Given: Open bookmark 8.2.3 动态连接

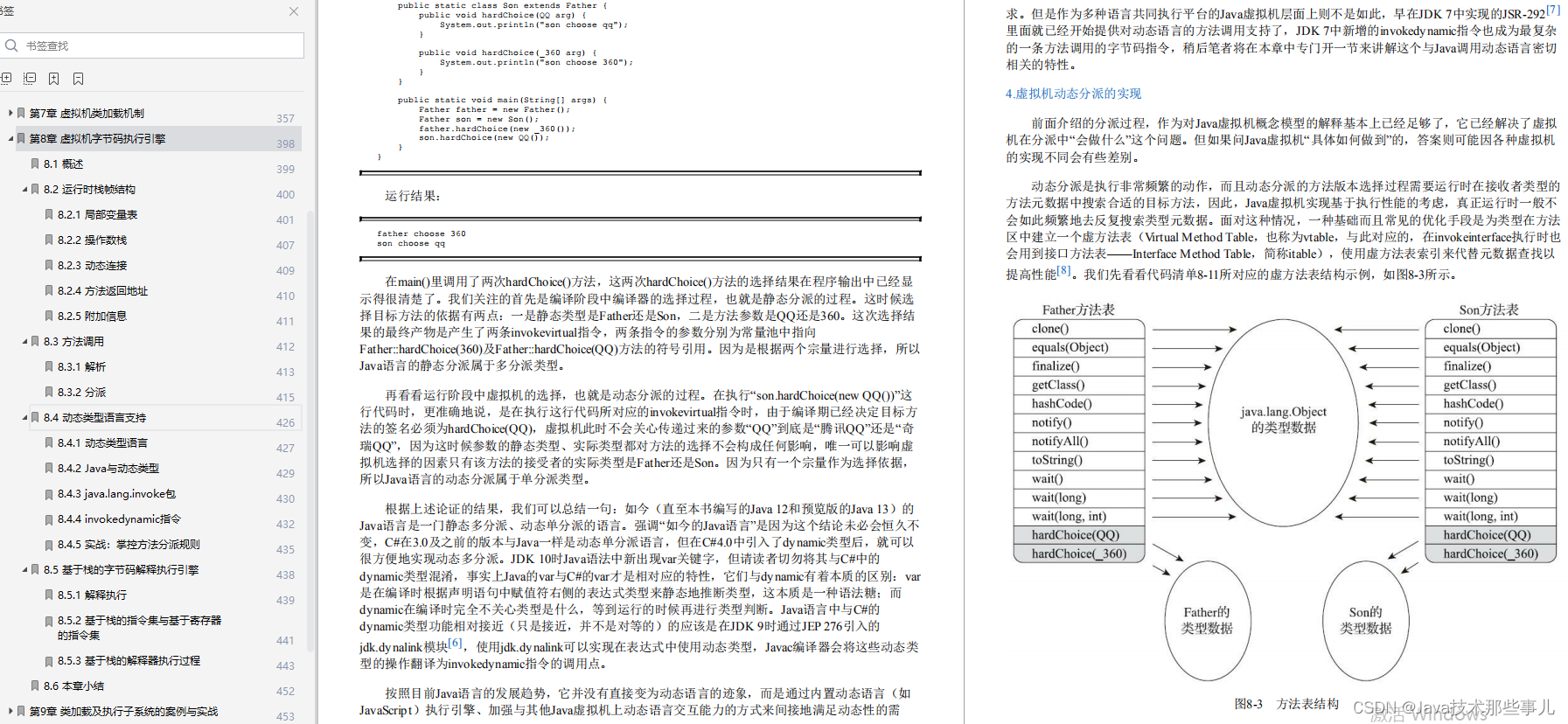Looking at the screenshot, I should click(x=92, y=265).
